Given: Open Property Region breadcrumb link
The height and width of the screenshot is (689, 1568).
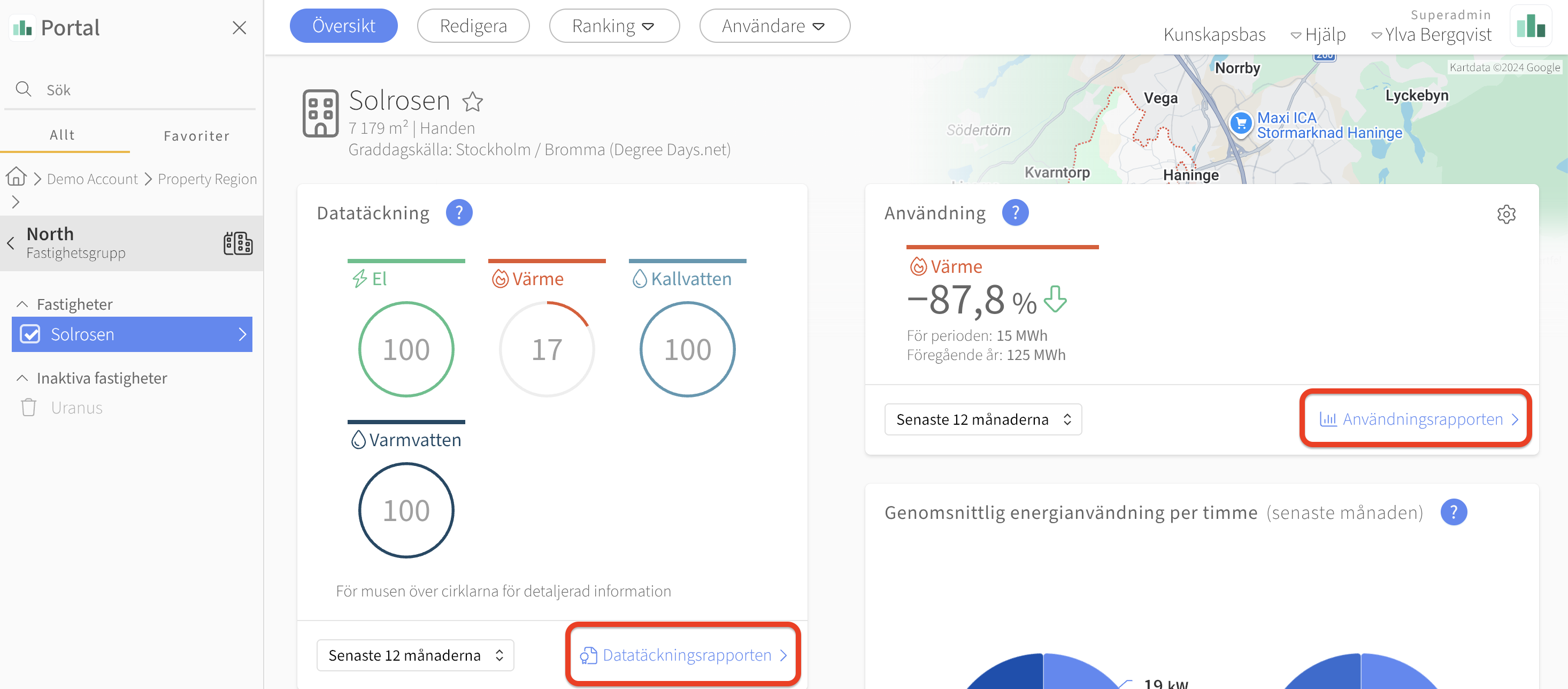Looking at the screenshot, I should point(207,179).
